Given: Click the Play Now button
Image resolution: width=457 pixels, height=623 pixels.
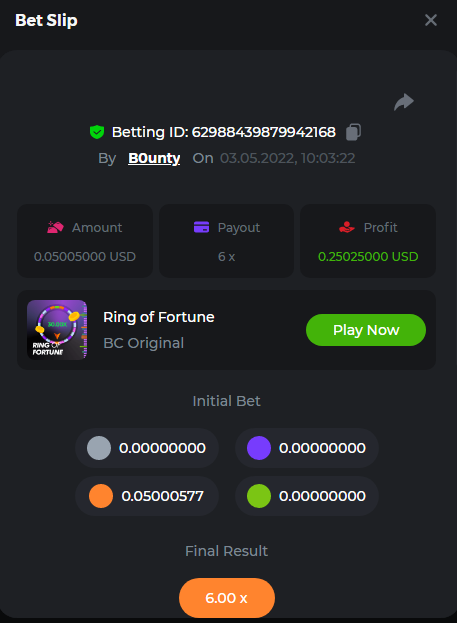Looking at the screenshot, I should 366,330.
